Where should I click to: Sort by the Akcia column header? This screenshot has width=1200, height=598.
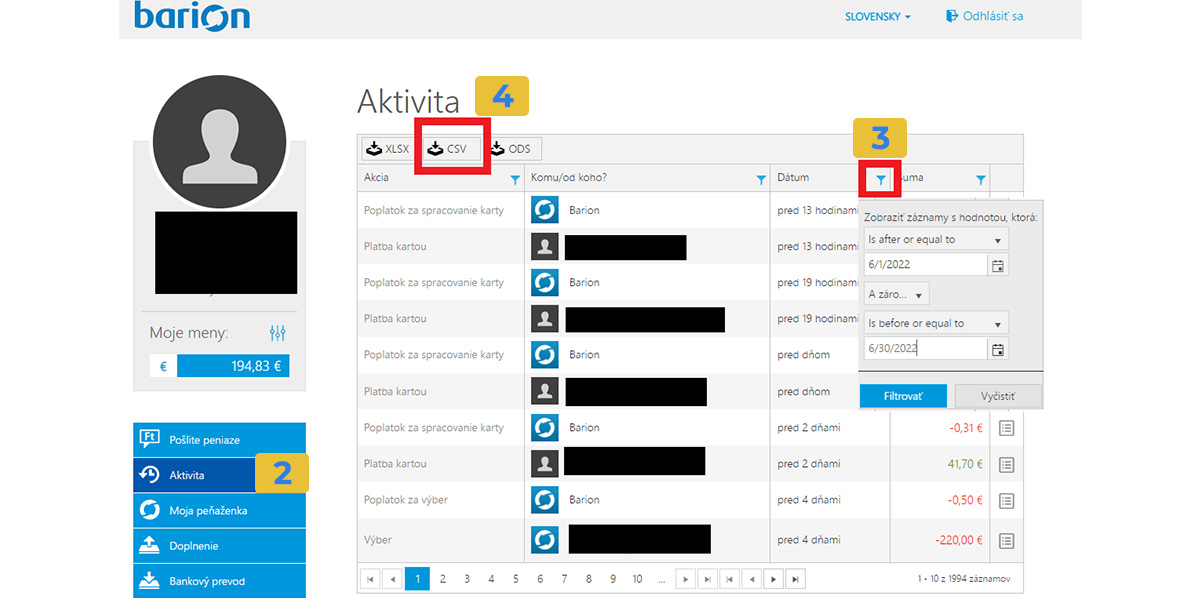(x=377, y=178)
